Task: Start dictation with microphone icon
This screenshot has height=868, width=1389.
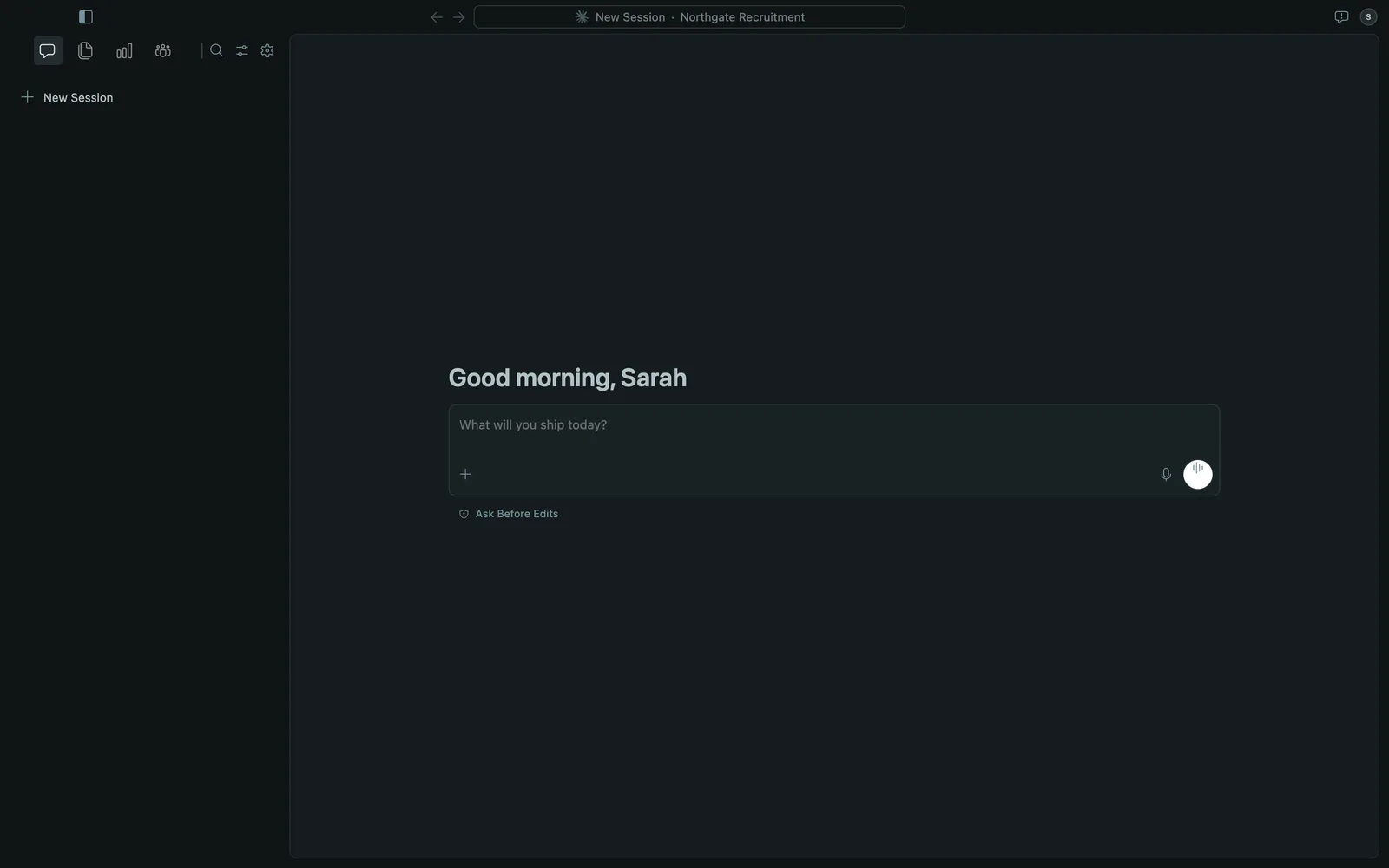Action: point(1166,474)
